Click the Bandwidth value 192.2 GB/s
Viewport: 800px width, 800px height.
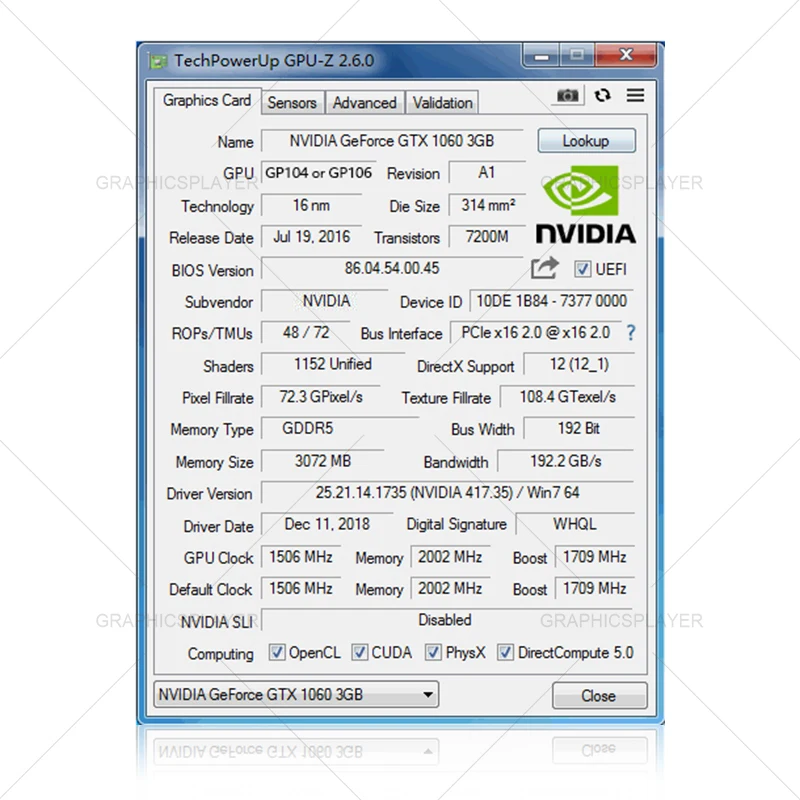(565, 461)
